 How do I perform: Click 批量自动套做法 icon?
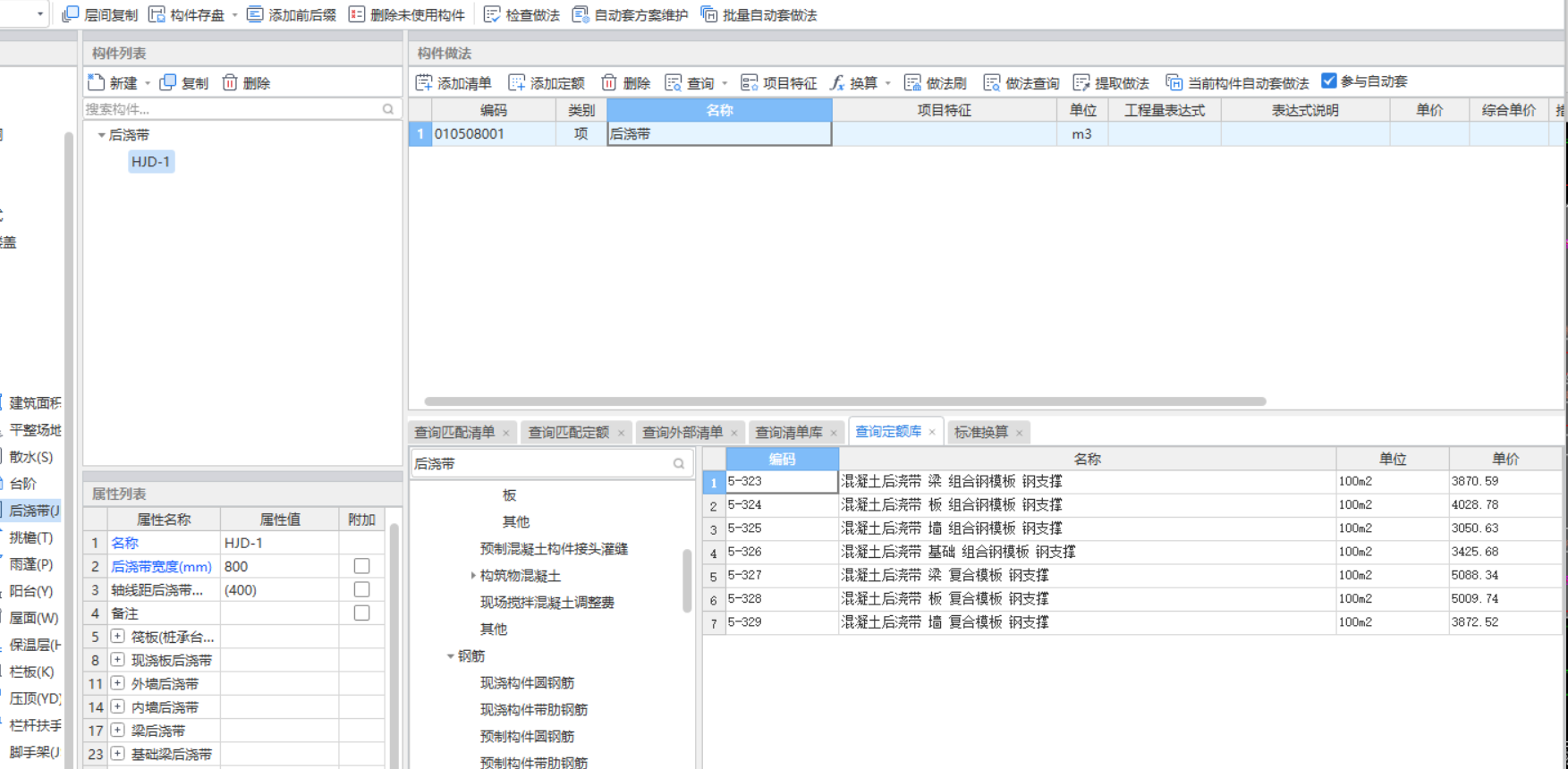[709, 14]
